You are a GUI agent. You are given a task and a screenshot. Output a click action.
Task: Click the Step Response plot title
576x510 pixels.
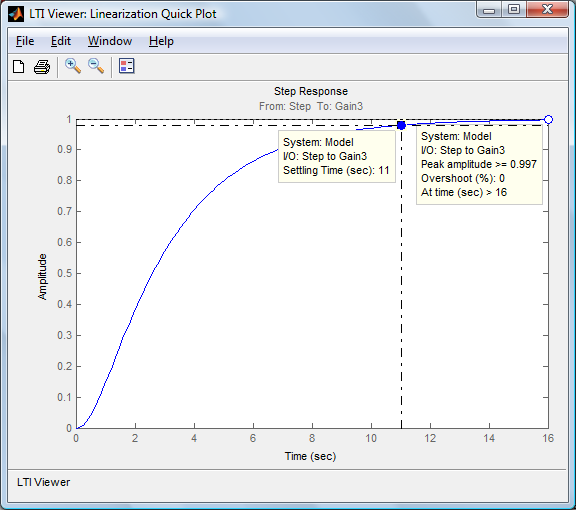pyautogui.click(x=311, y=91)
